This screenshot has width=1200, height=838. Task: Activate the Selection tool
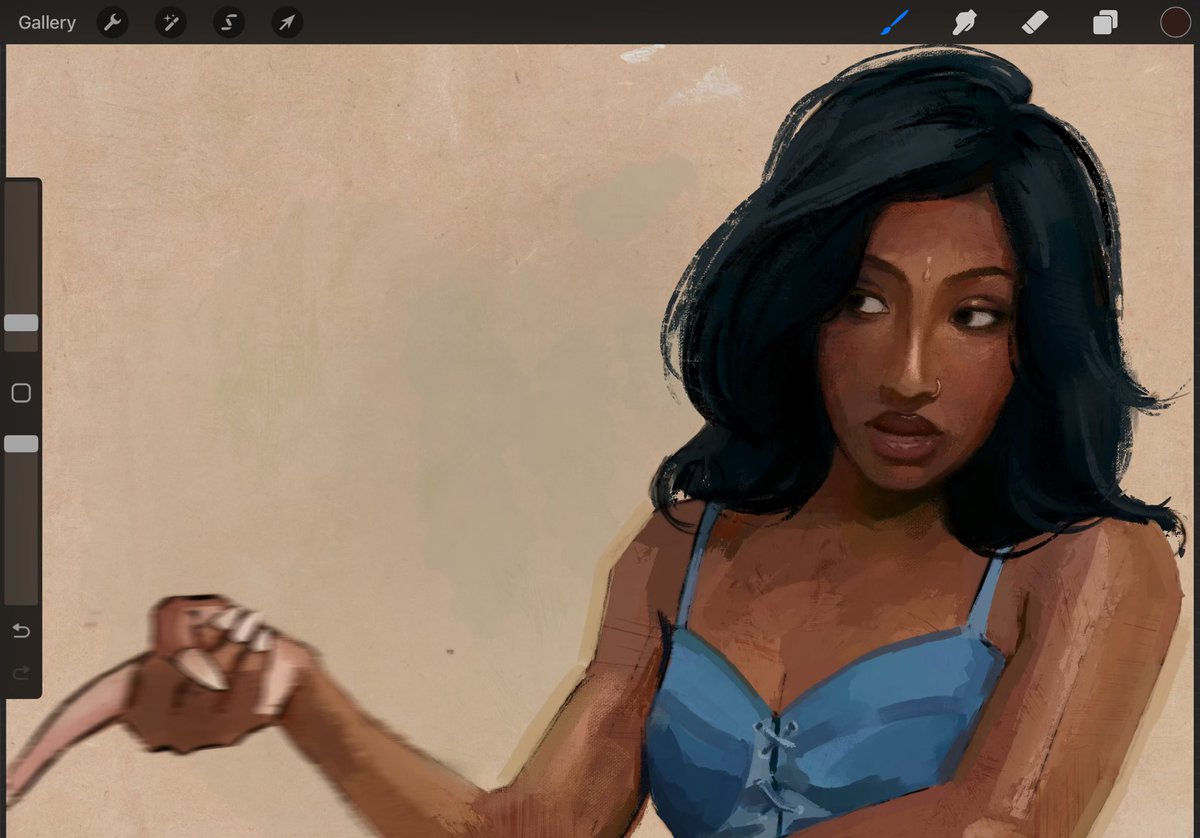[x=228, y=22]
